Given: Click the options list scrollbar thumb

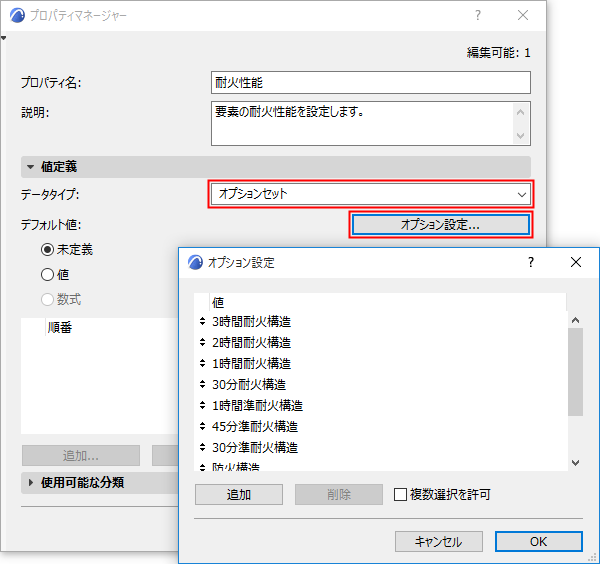Looking at the screenshot, I should tap(575, 372).
